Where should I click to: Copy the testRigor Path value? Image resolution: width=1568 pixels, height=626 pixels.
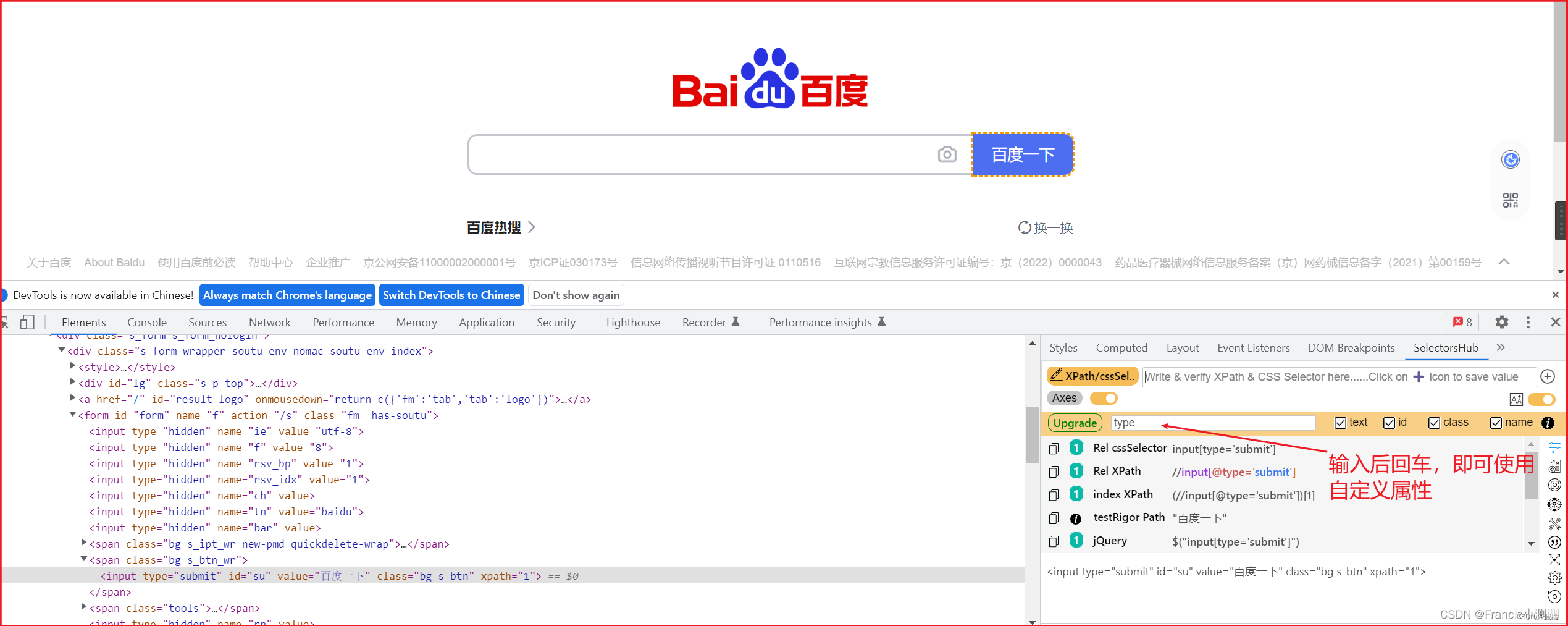pyautogui.click(x=1054, y=518)
